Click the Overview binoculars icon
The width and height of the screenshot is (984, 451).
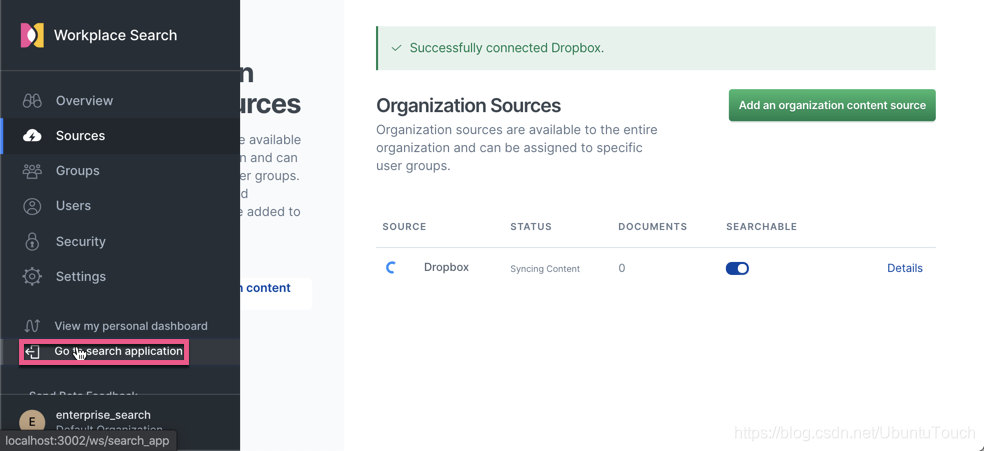32,100
